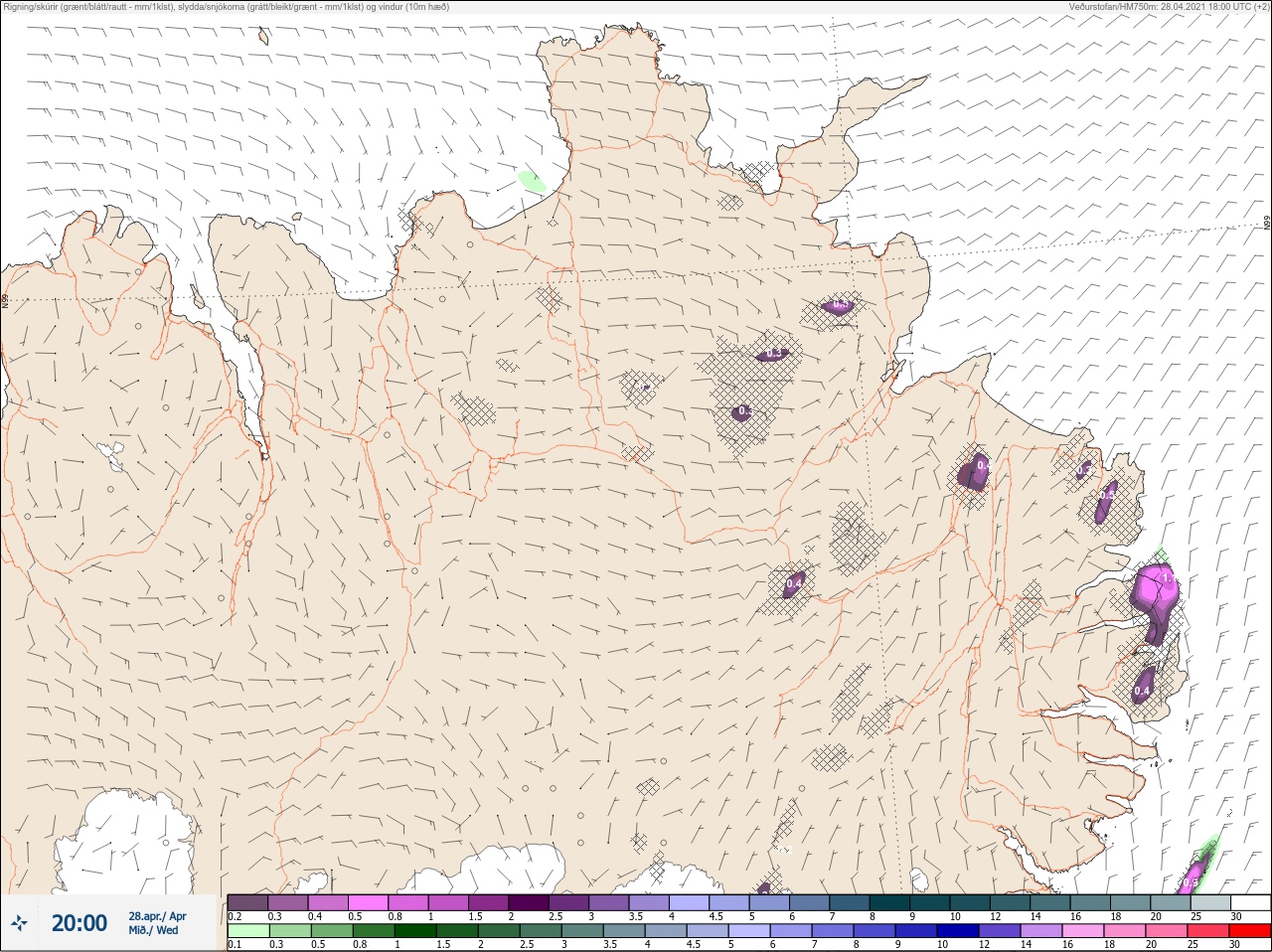The image size is (1272, 952).
Task: Click the "0.2" label under the upper legend row
Action: click(x=235, y=916)
